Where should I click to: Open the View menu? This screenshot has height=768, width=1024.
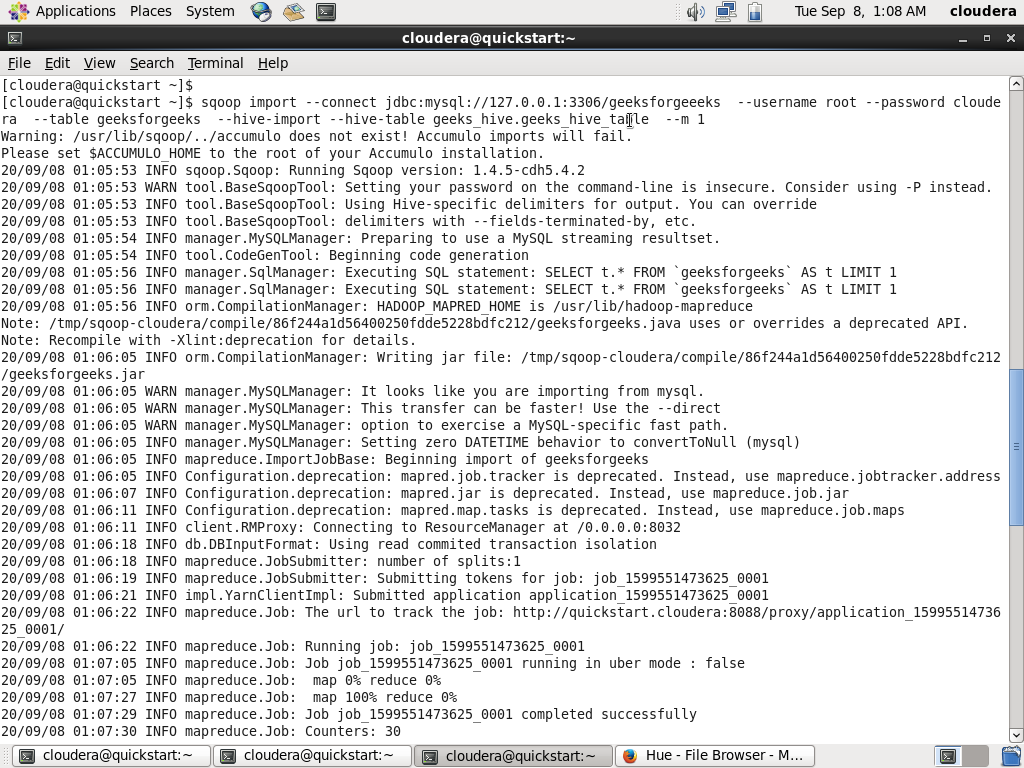99,63
